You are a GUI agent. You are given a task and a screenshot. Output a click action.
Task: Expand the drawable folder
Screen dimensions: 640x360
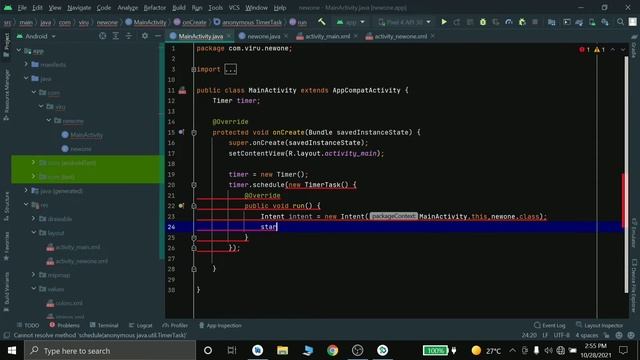coord(33,218)
